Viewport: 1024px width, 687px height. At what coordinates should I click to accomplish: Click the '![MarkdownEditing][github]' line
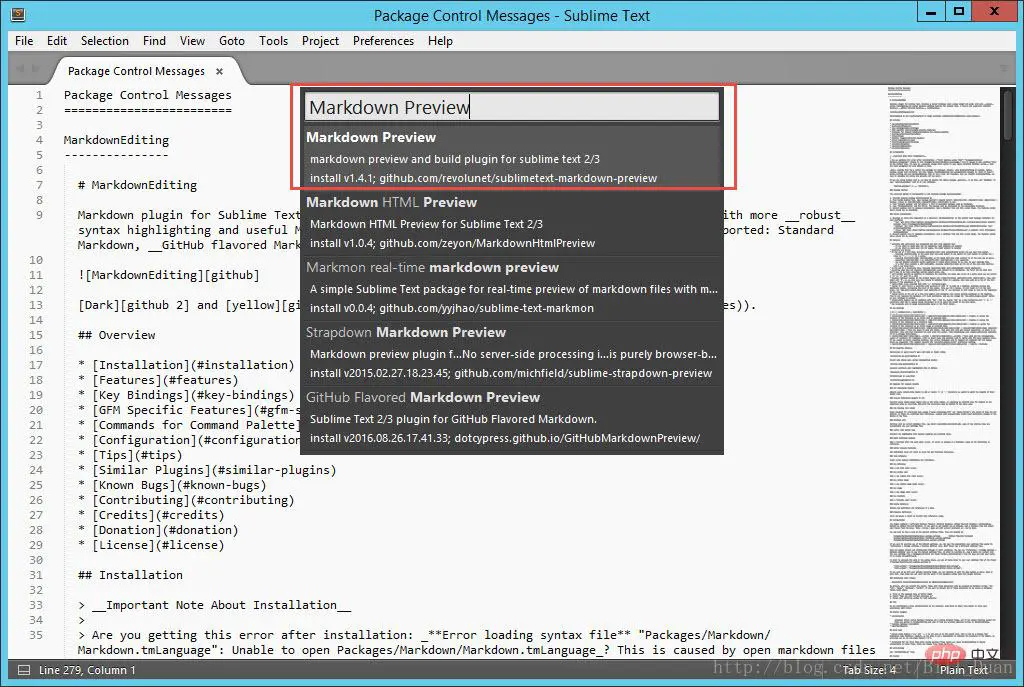168,276
